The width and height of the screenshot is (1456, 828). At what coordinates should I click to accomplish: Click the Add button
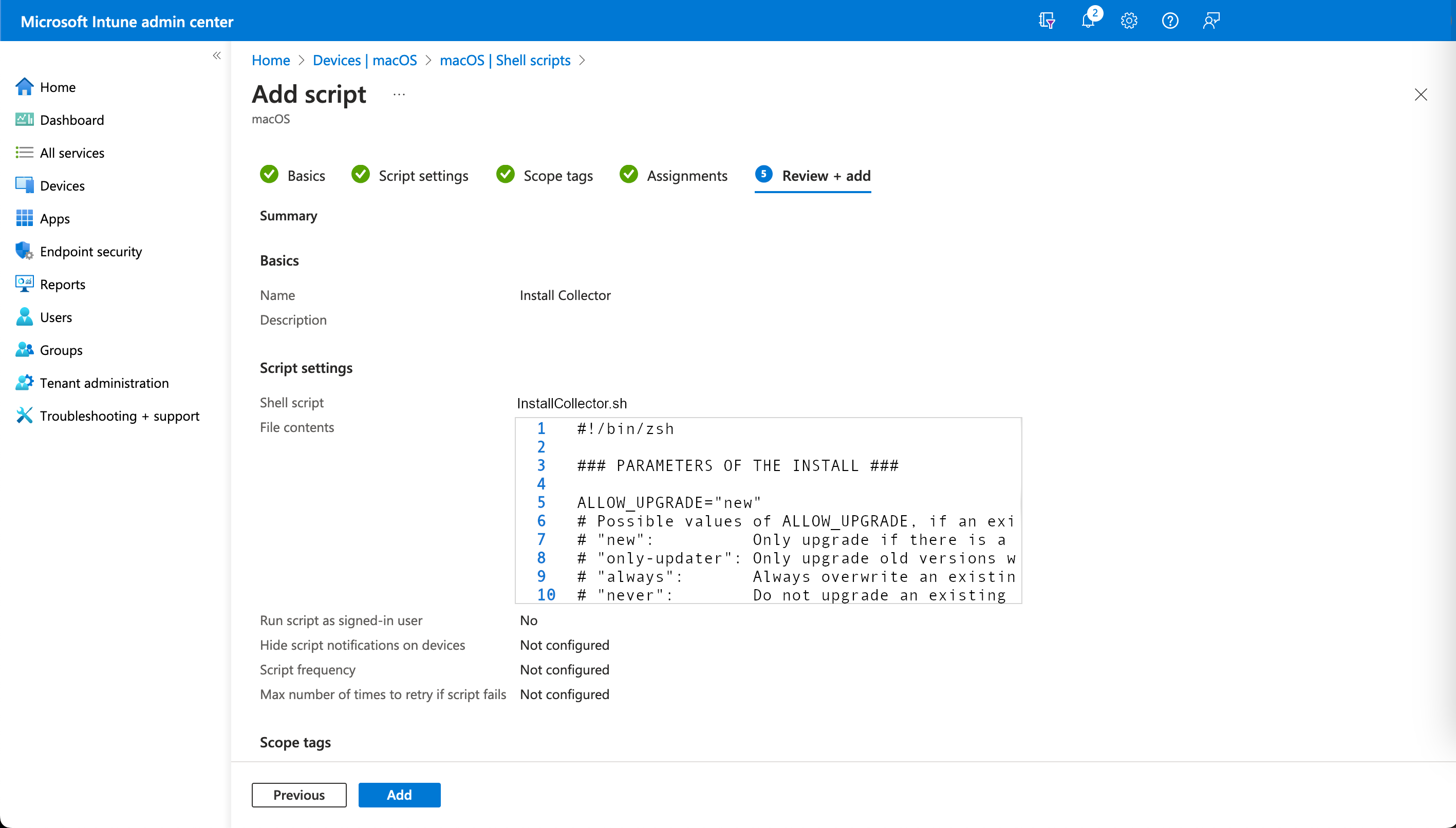point(399,795)
